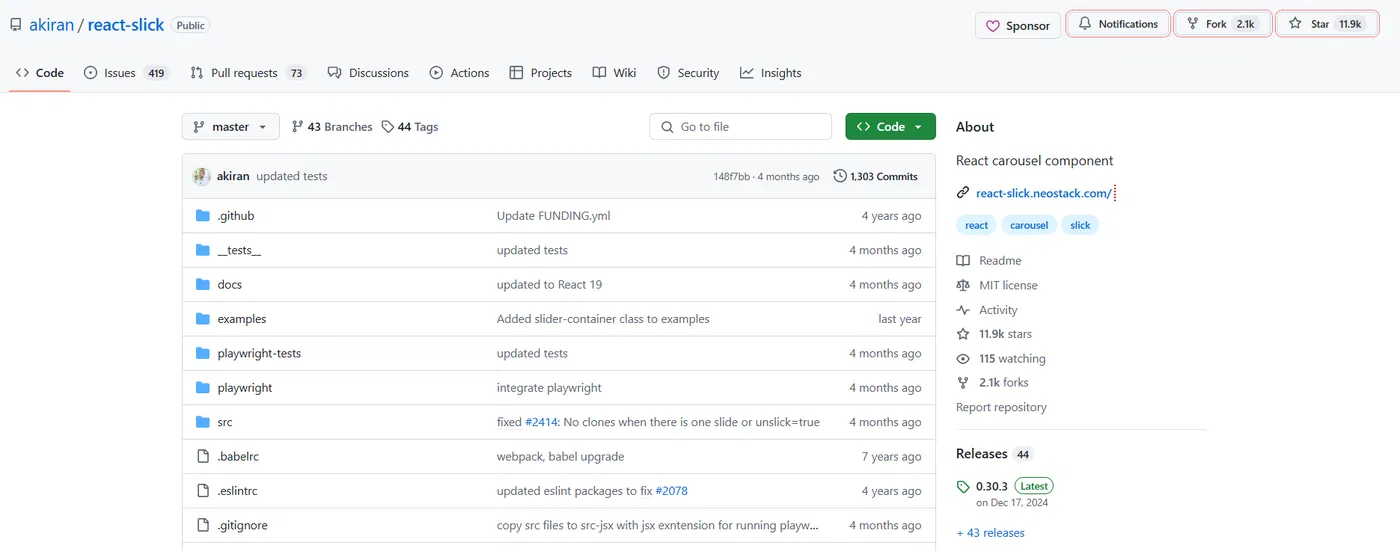
Task: Click the src folder icon
Action: coord(203,422)
